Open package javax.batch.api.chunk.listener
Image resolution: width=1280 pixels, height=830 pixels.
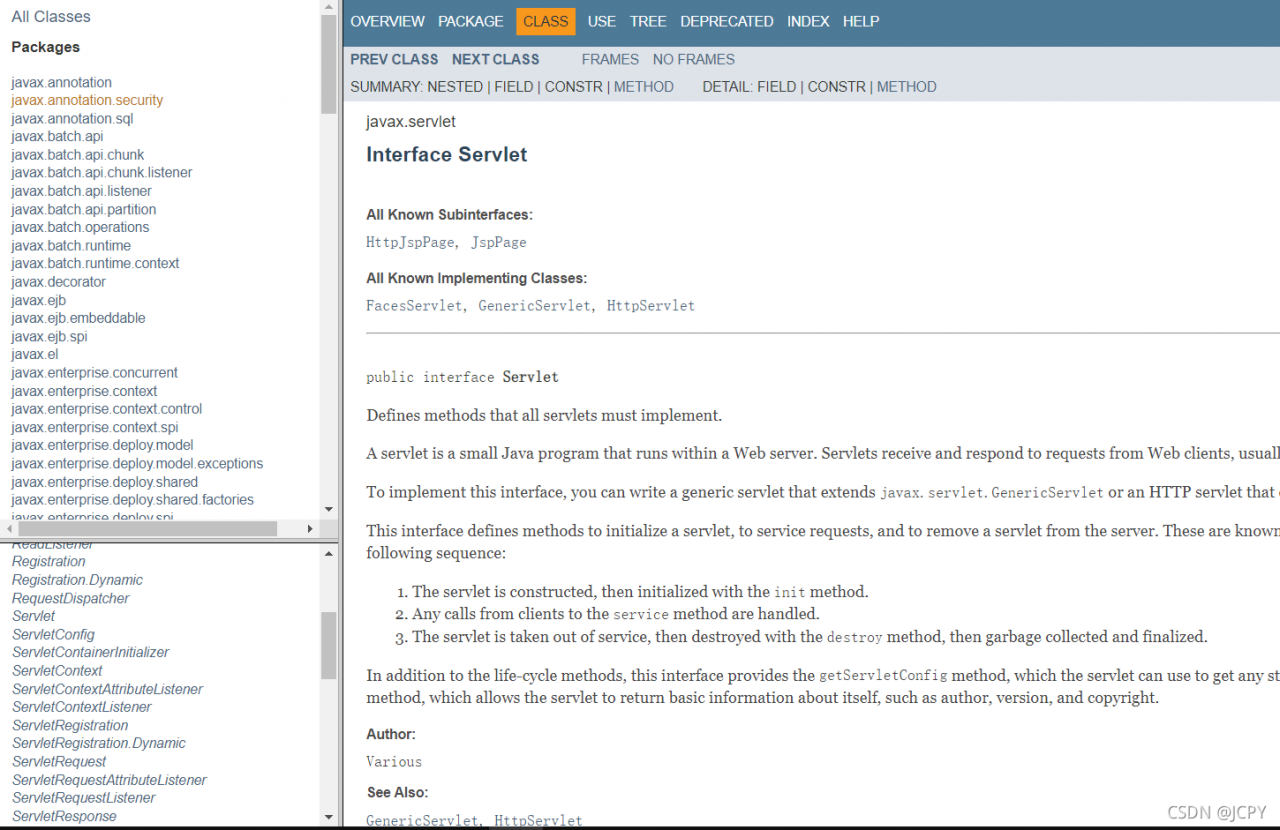101,172
